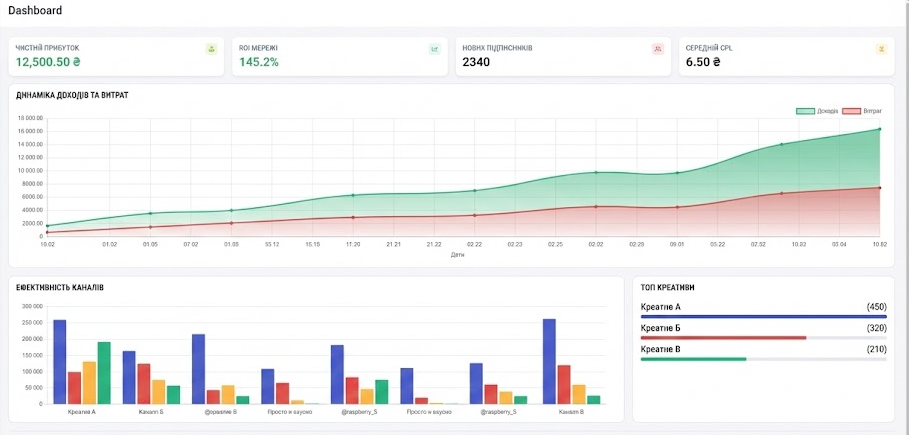909x435 pixels.
Task: Click the tall blue bar above Канали B
Action: coord(548,361)
